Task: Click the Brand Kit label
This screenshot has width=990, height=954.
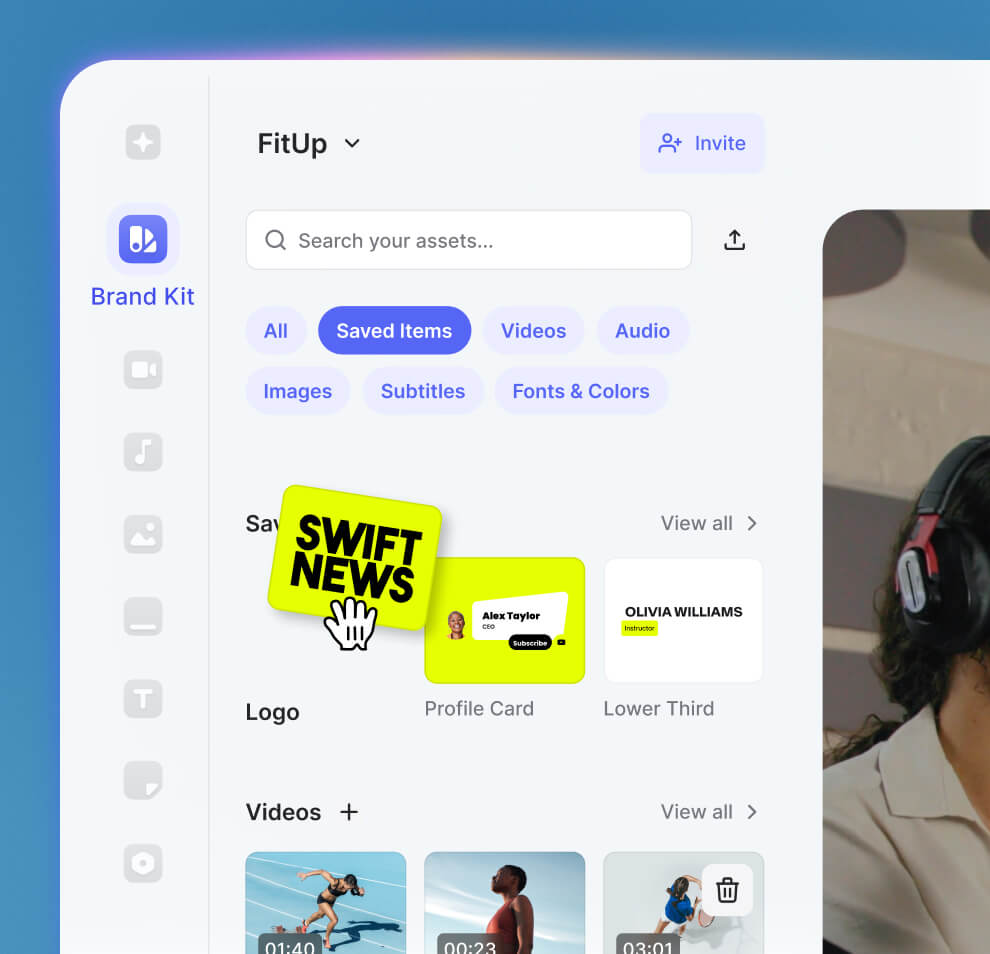Action: pyautogui.click(x=143, y=297)
